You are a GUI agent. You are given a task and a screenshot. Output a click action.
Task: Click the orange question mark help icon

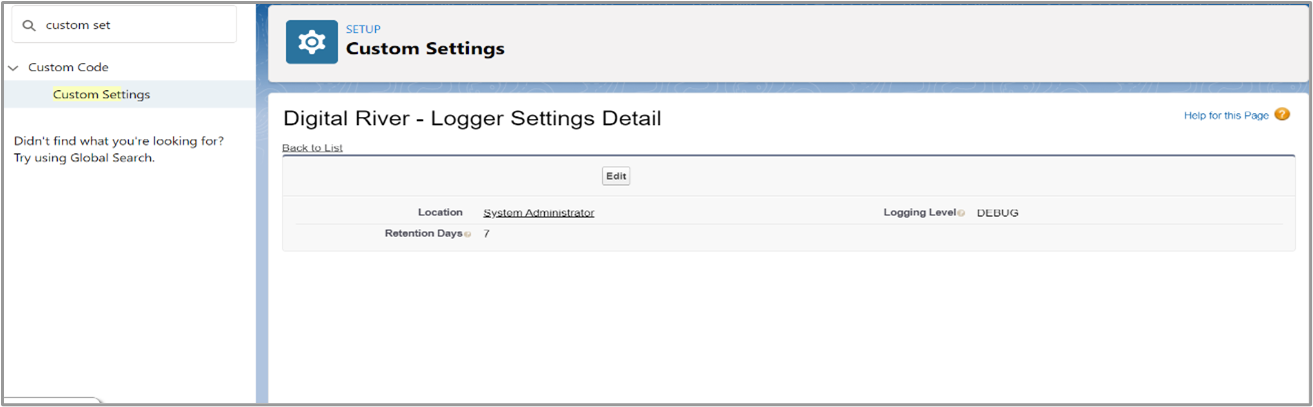click(1282, 115)
